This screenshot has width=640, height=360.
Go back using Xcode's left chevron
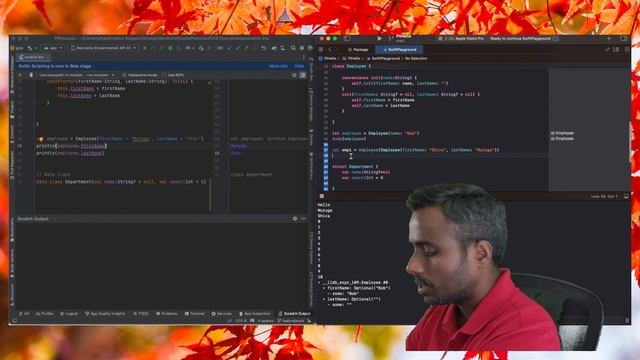coord(330,50)
